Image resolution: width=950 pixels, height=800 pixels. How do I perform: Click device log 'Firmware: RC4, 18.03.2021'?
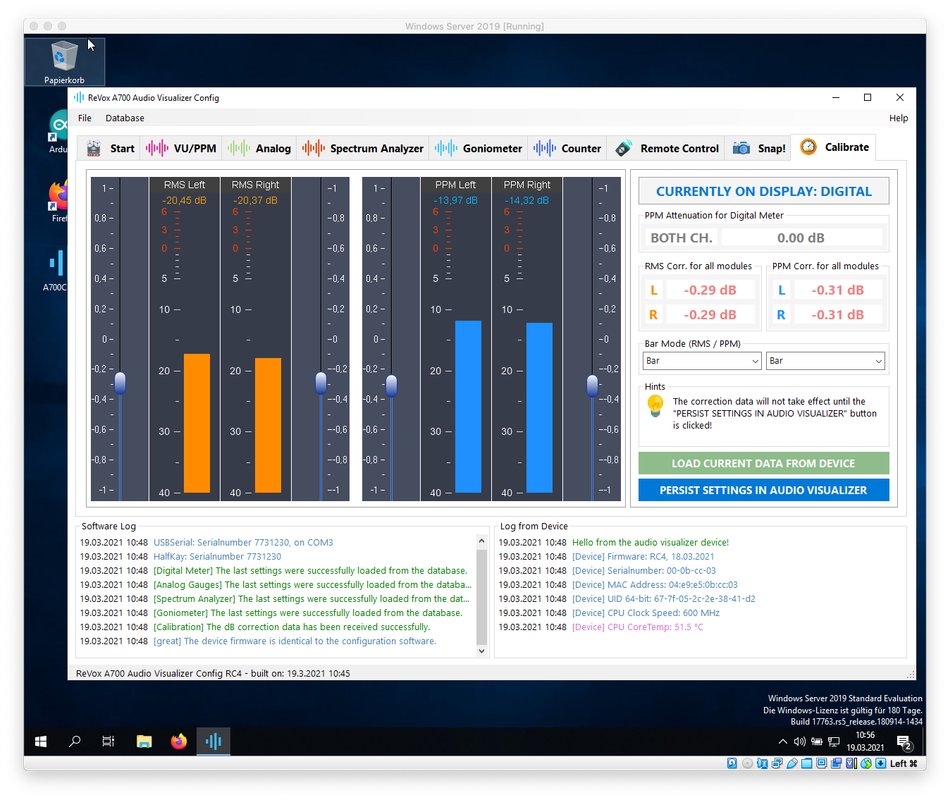(643, 556)
